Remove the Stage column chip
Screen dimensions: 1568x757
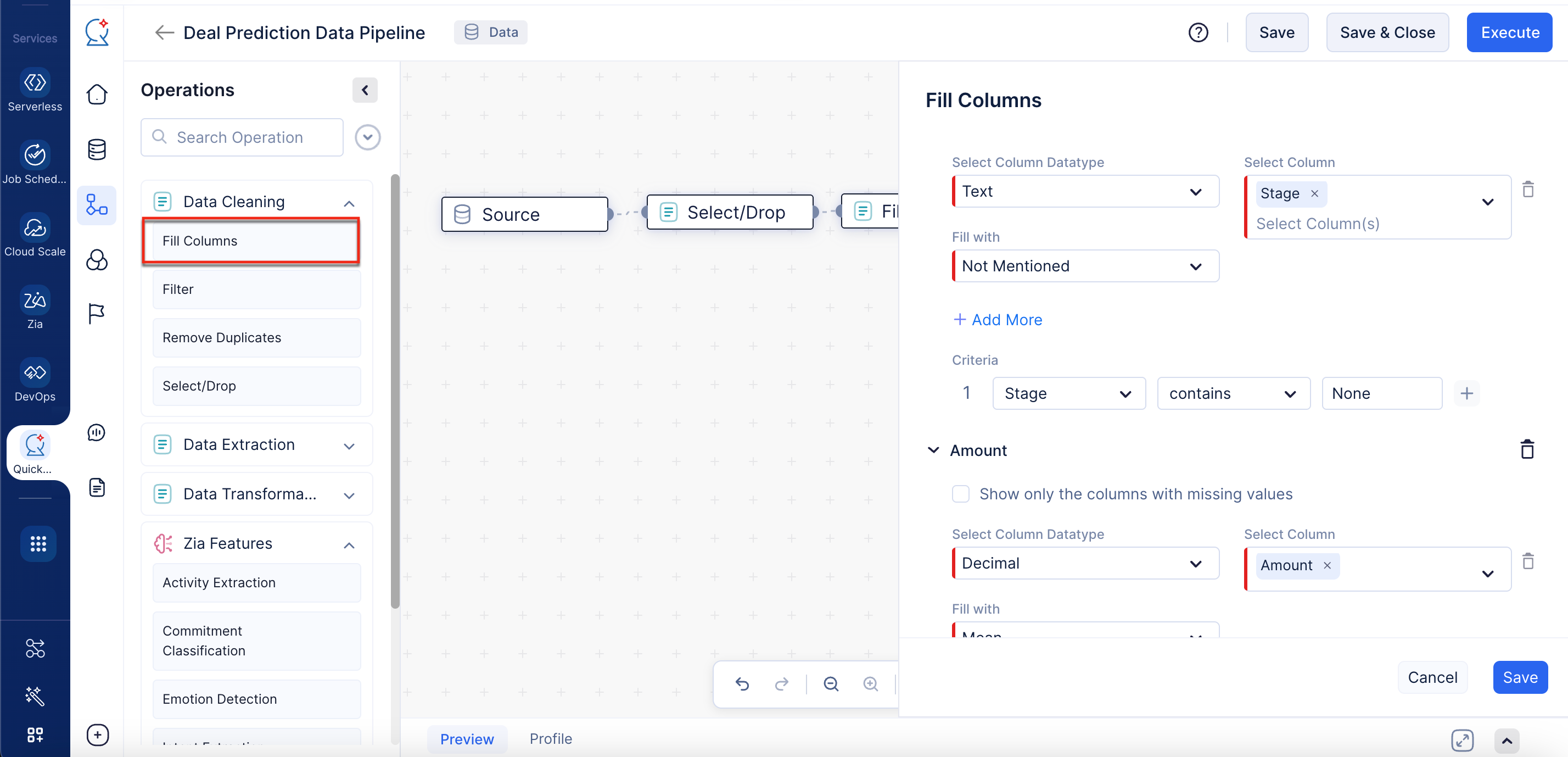pos(1314,194)
